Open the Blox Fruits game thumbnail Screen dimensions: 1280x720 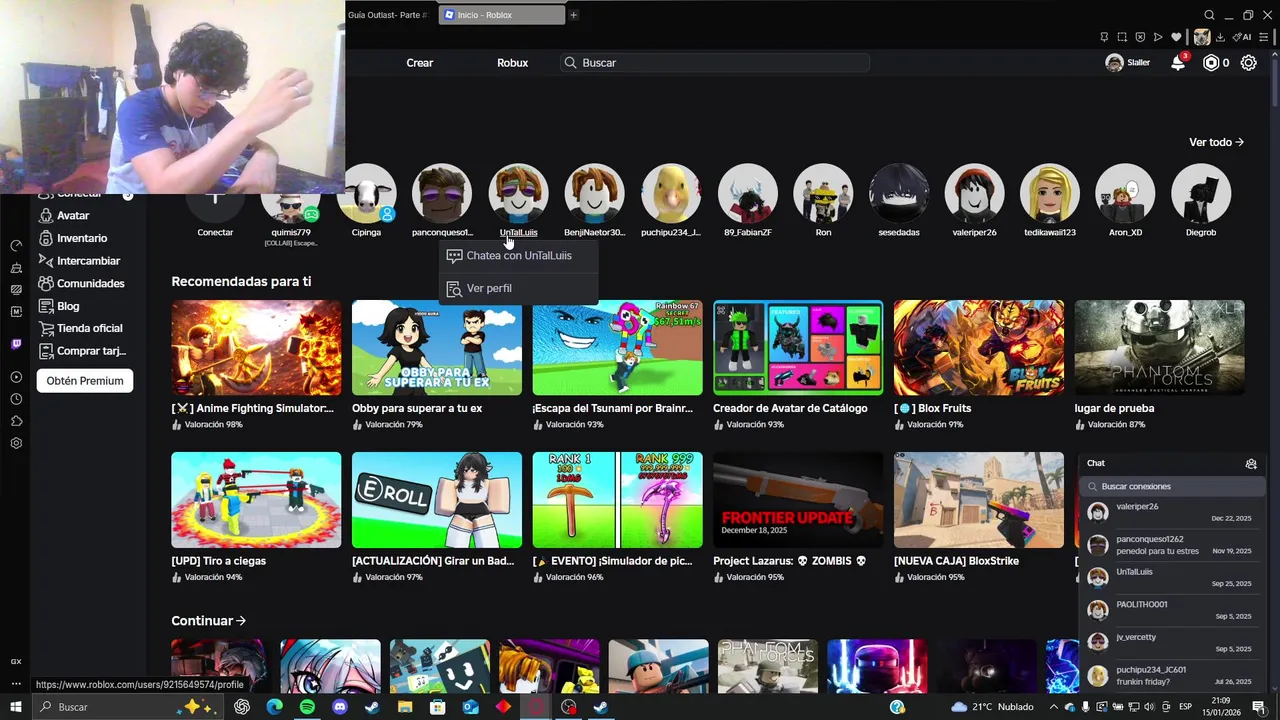tap(979, 348)
